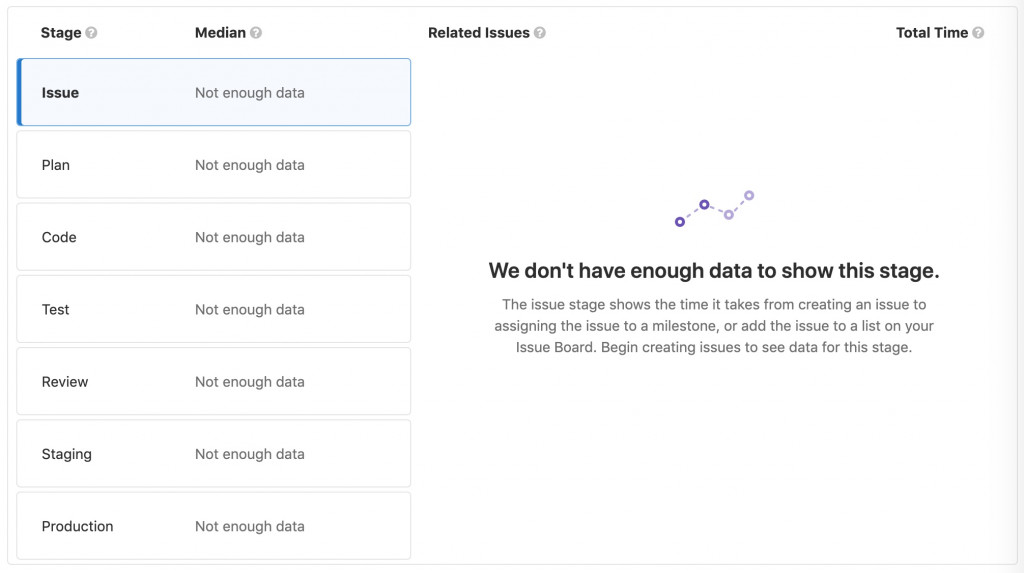
Task: Click the Related Issues column header
Action: tap(478, 33)
